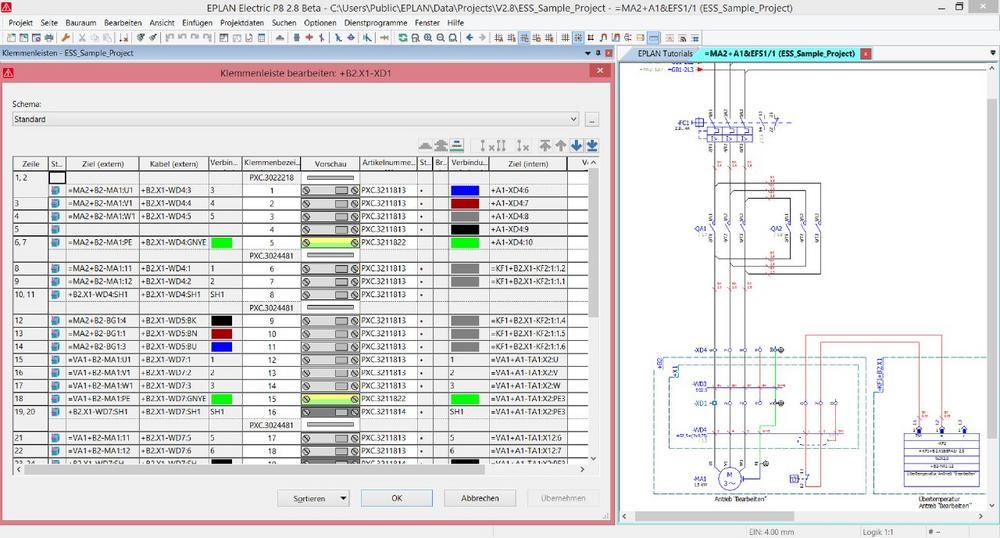
Task: Click status icon in row =MA2+B2-BG1:4
Action: point(55,321)
